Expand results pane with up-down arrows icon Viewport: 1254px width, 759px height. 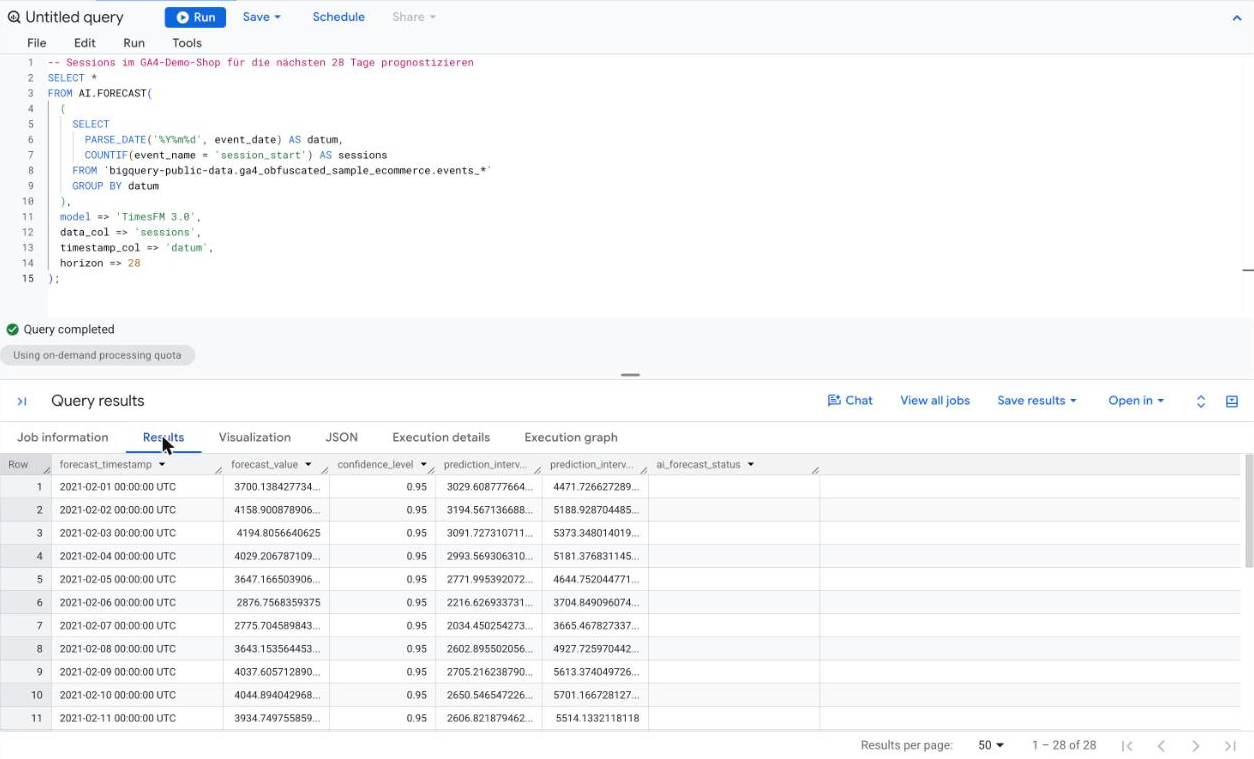1201,401
